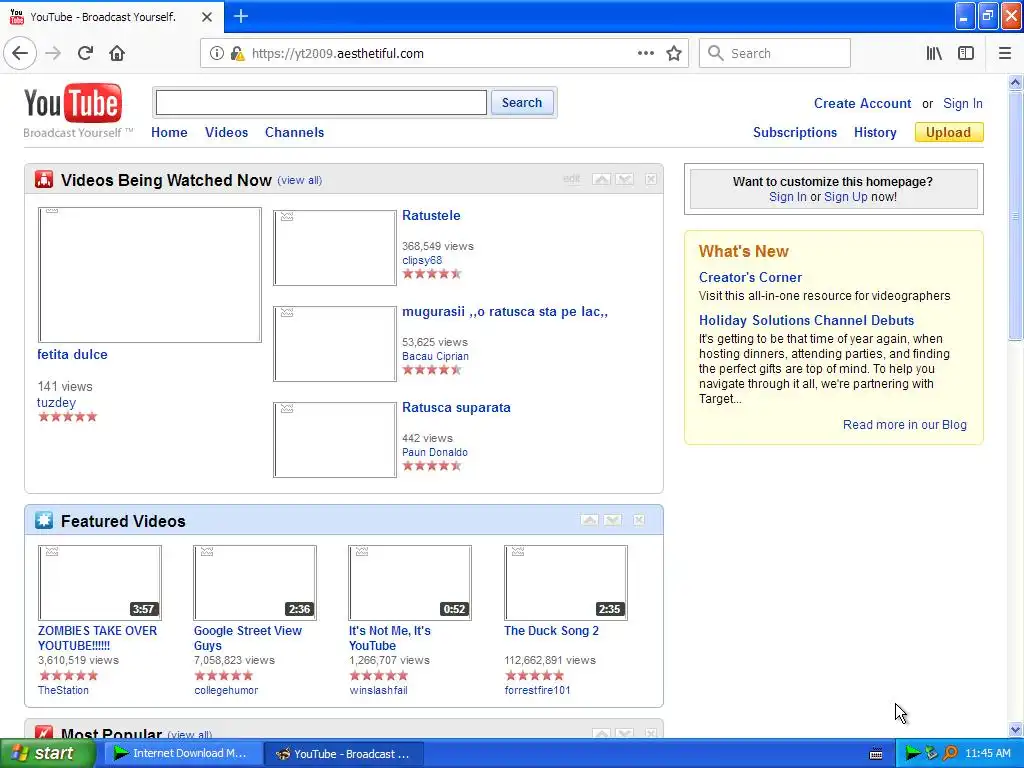
Task: Open the fetita dulce video thumbnail
Action: 150,275
